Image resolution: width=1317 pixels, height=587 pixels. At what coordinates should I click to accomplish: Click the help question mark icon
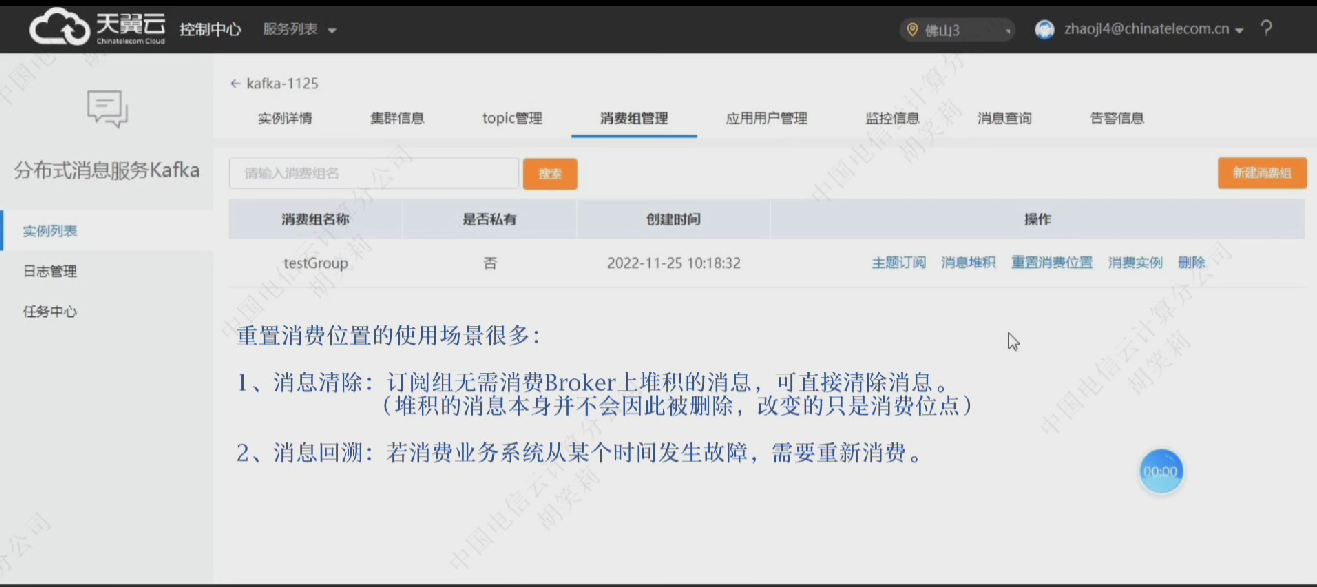coord(1266,29)
